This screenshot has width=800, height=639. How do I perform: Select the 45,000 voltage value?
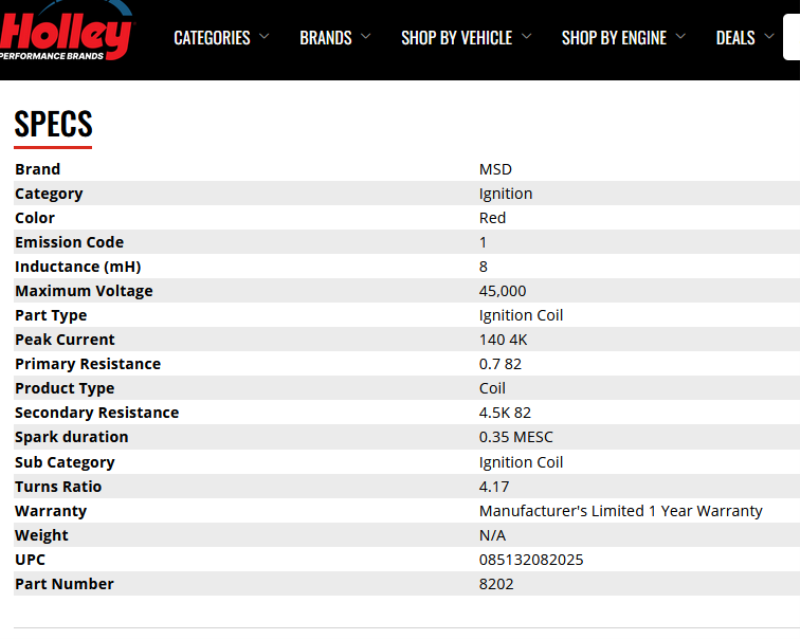point(503,291)
